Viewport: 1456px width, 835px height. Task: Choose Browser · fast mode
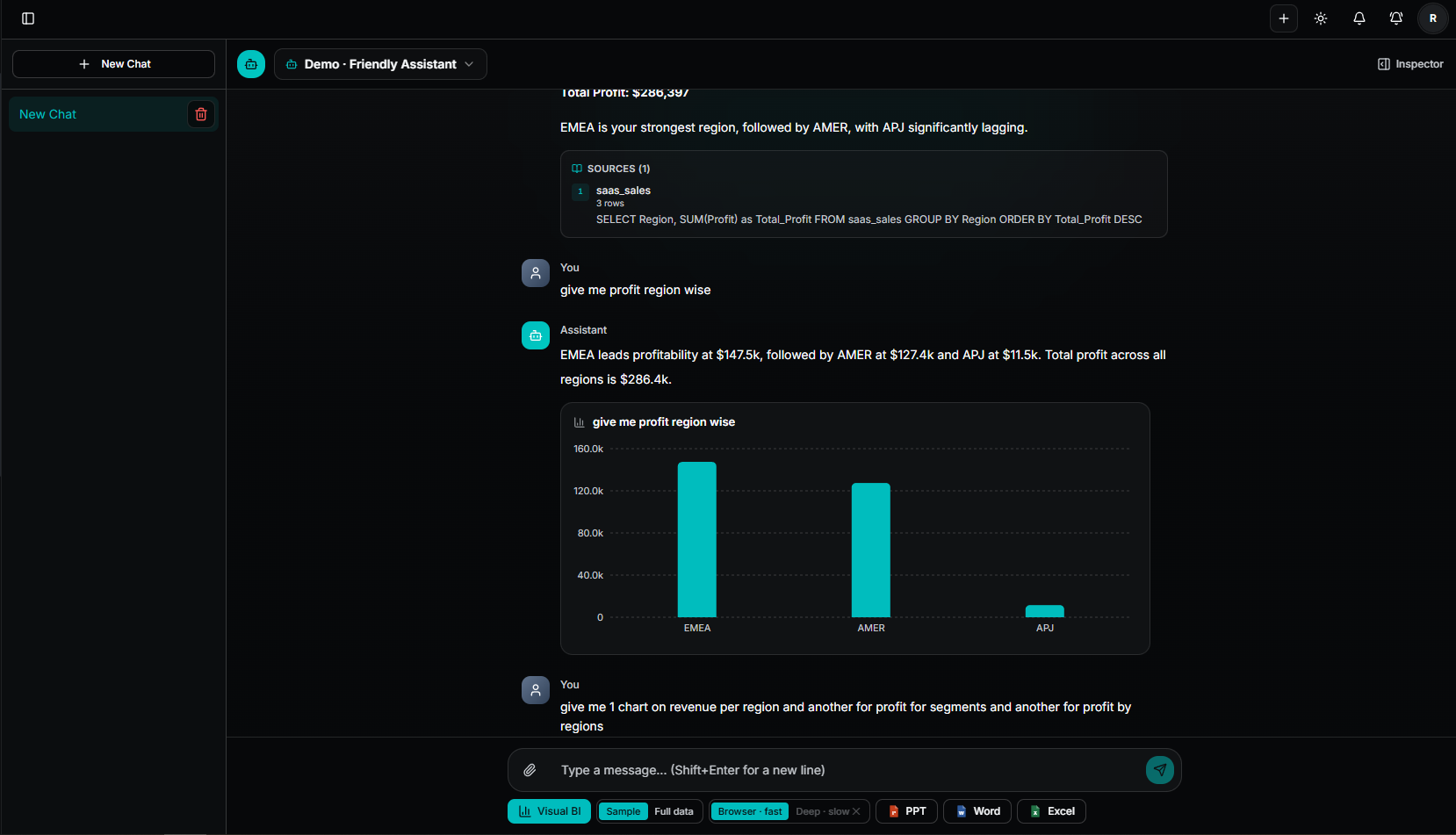(x=750, y=811)
